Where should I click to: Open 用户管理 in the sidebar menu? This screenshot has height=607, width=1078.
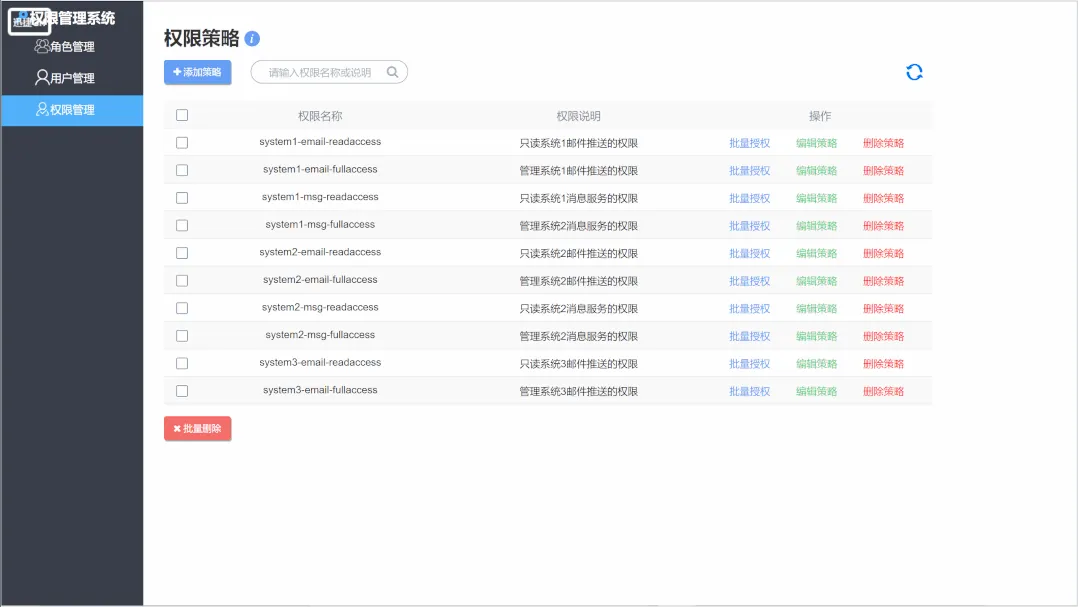pos(72,78)
